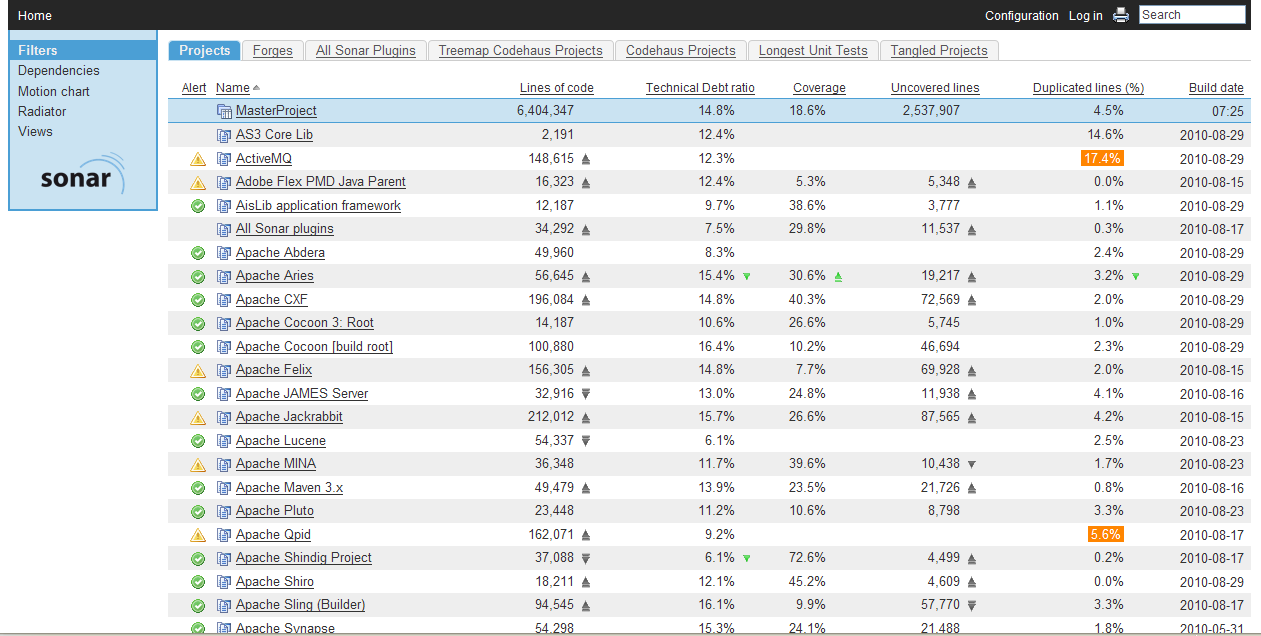Sort by Lines of code column
1261x636 pixels.
556,88
